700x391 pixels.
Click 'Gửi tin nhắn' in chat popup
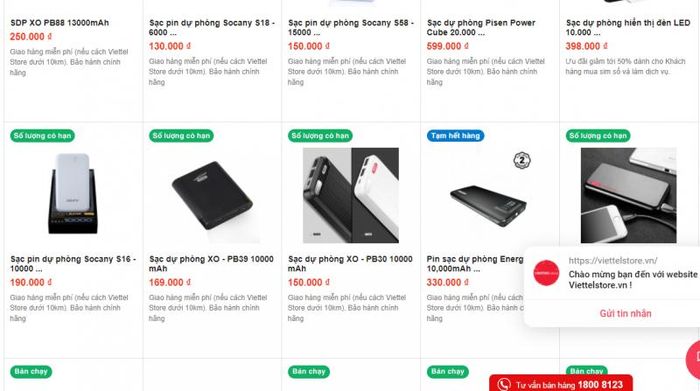coord(625,313)
